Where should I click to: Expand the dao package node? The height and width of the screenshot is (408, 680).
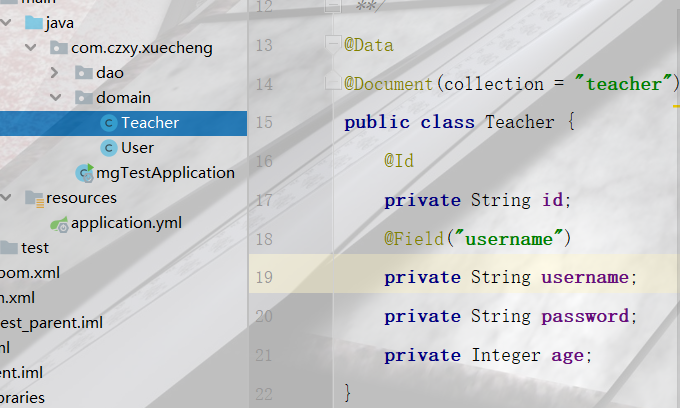pyautogui.click(x=54, y=73)
